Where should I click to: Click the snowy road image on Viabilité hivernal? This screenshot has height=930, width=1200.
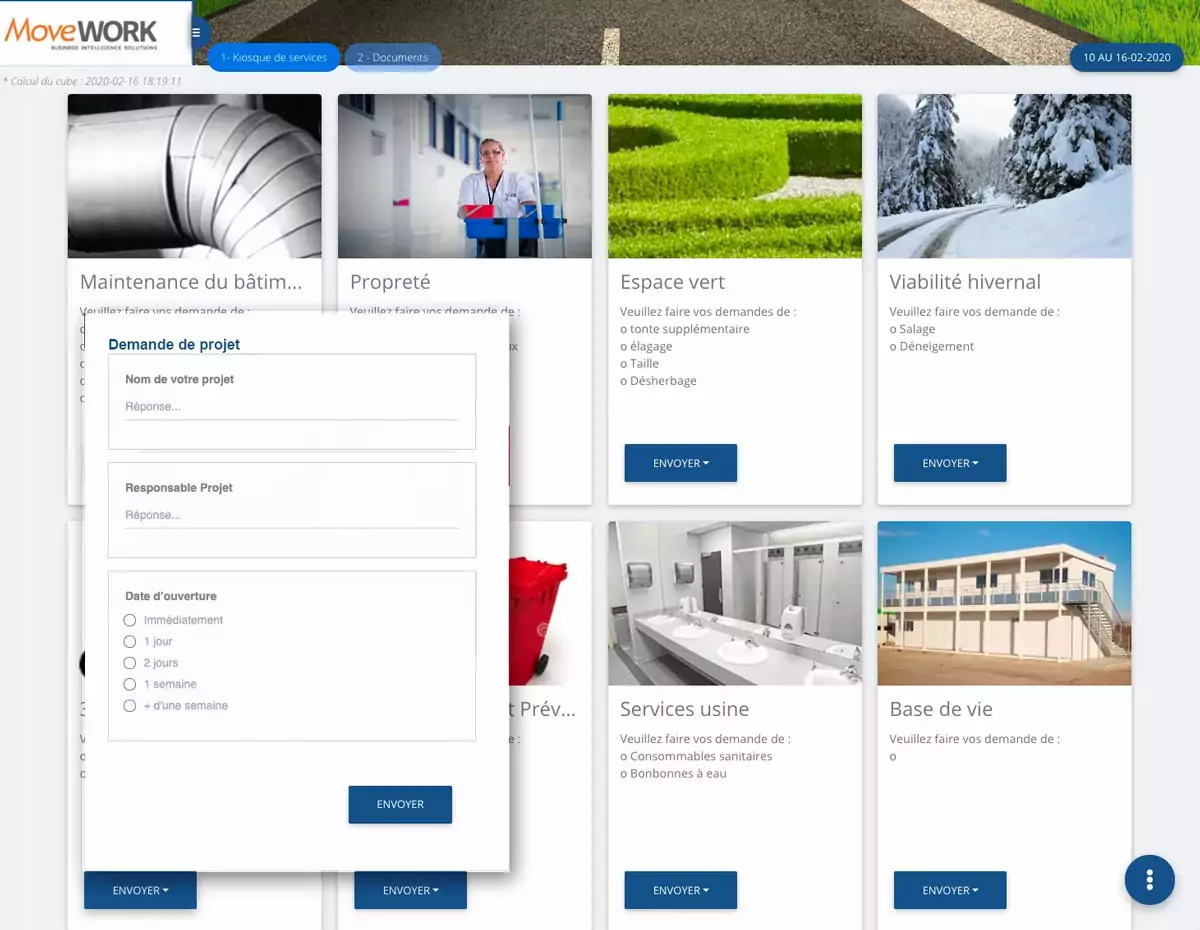click(1003, 176)
